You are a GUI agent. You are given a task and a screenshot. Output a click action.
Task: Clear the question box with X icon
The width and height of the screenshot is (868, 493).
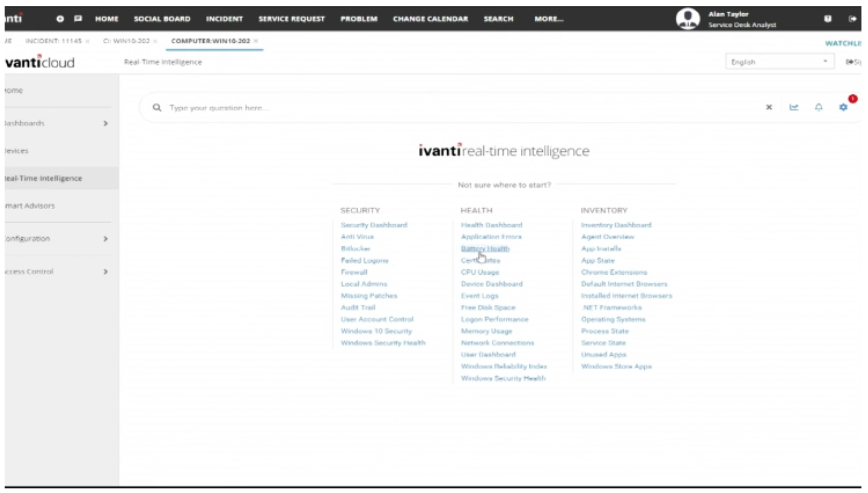(769, 107)
